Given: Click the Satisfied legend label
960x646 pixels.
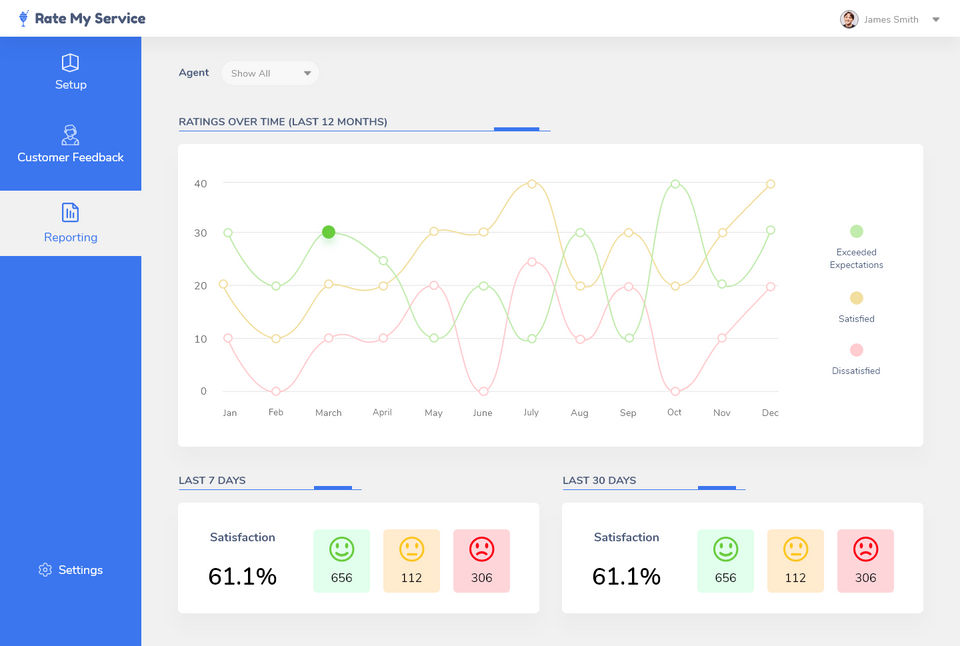Looking at the screenshot, I should pyautogui.click(x=857, y=319).
